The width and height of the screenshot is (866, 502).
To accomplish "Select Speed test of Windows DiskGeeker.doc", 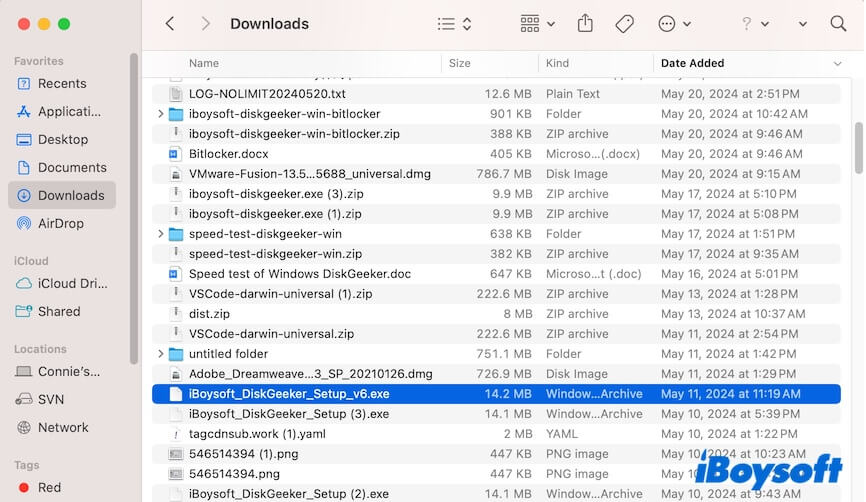I will 496,274.
